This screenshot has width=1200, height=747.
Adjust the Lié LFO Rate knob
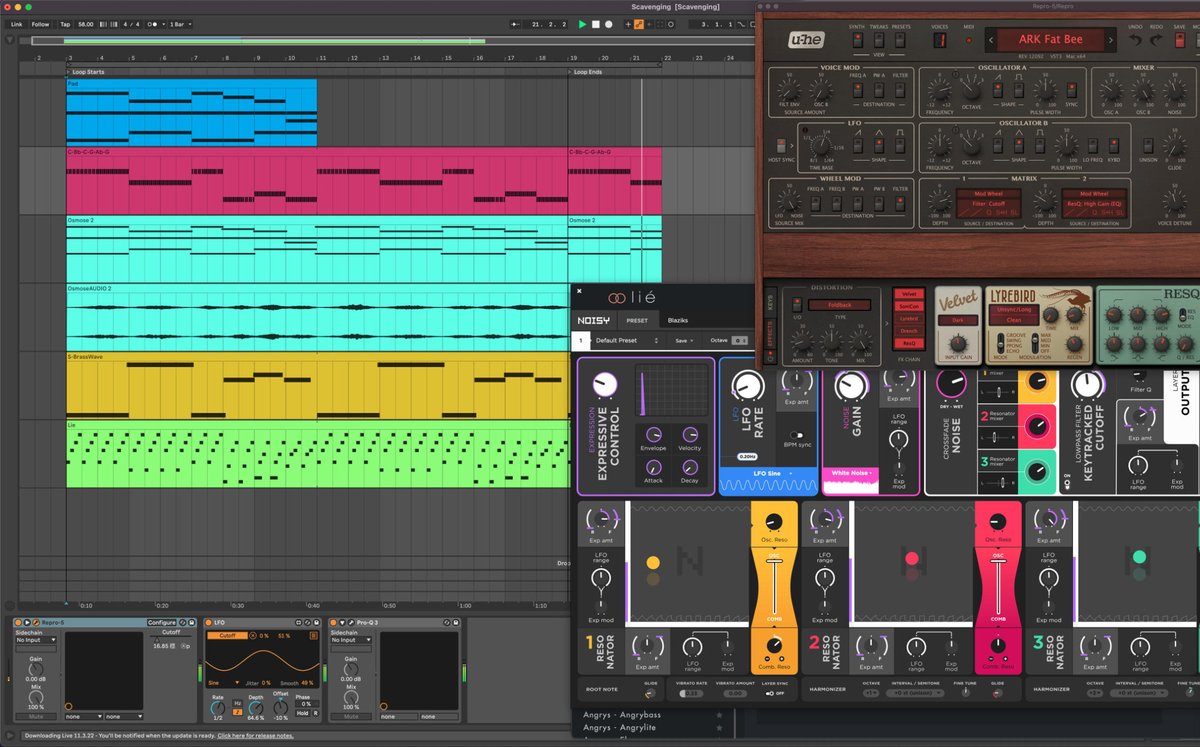[x=748, y=386]
